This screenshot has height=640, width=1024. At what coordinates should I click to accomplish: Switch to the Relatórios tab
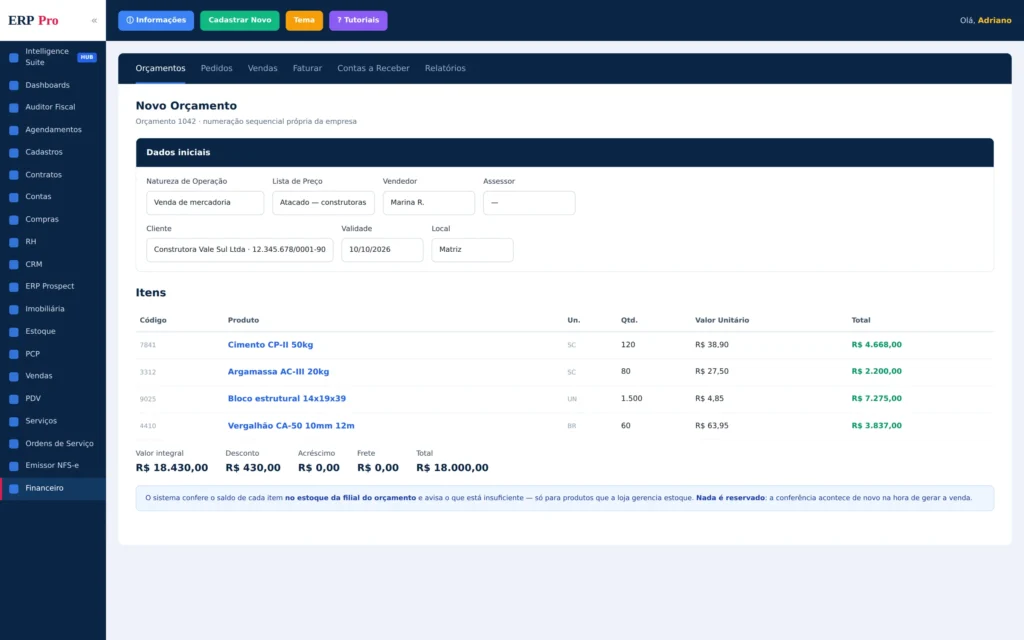445,68
